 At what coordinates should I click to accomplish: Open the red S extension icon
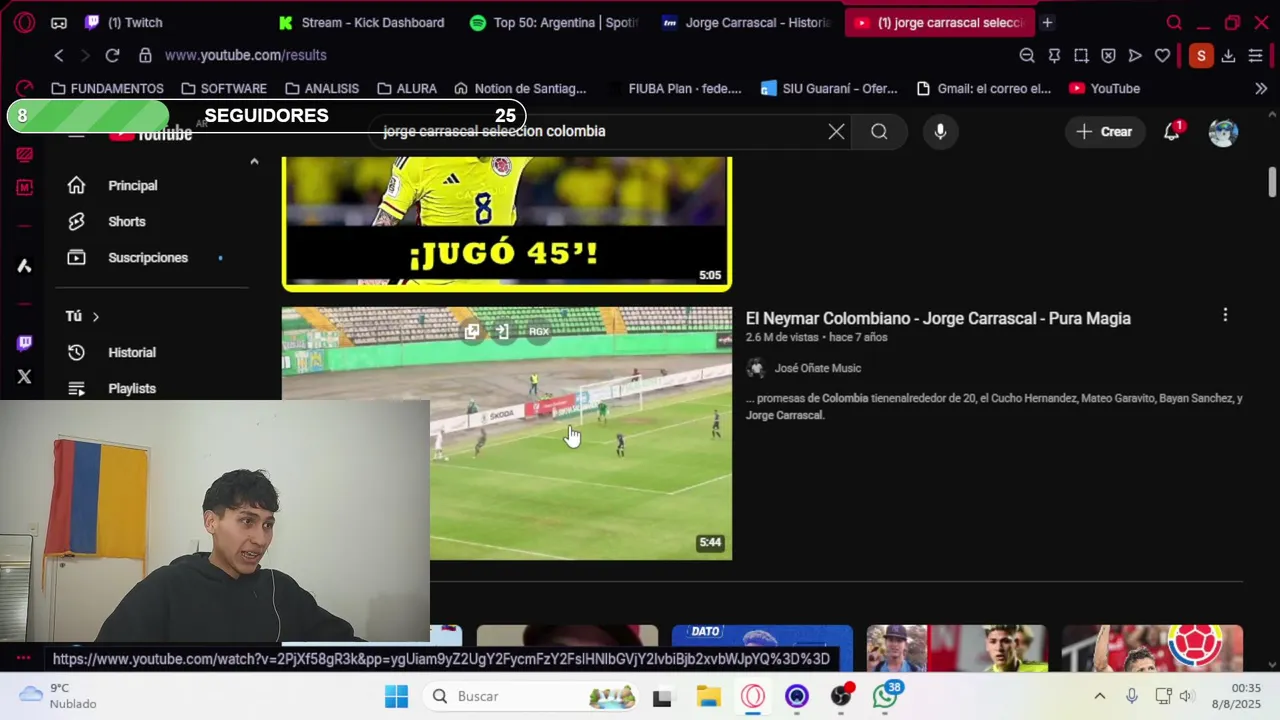(1201, 55)
